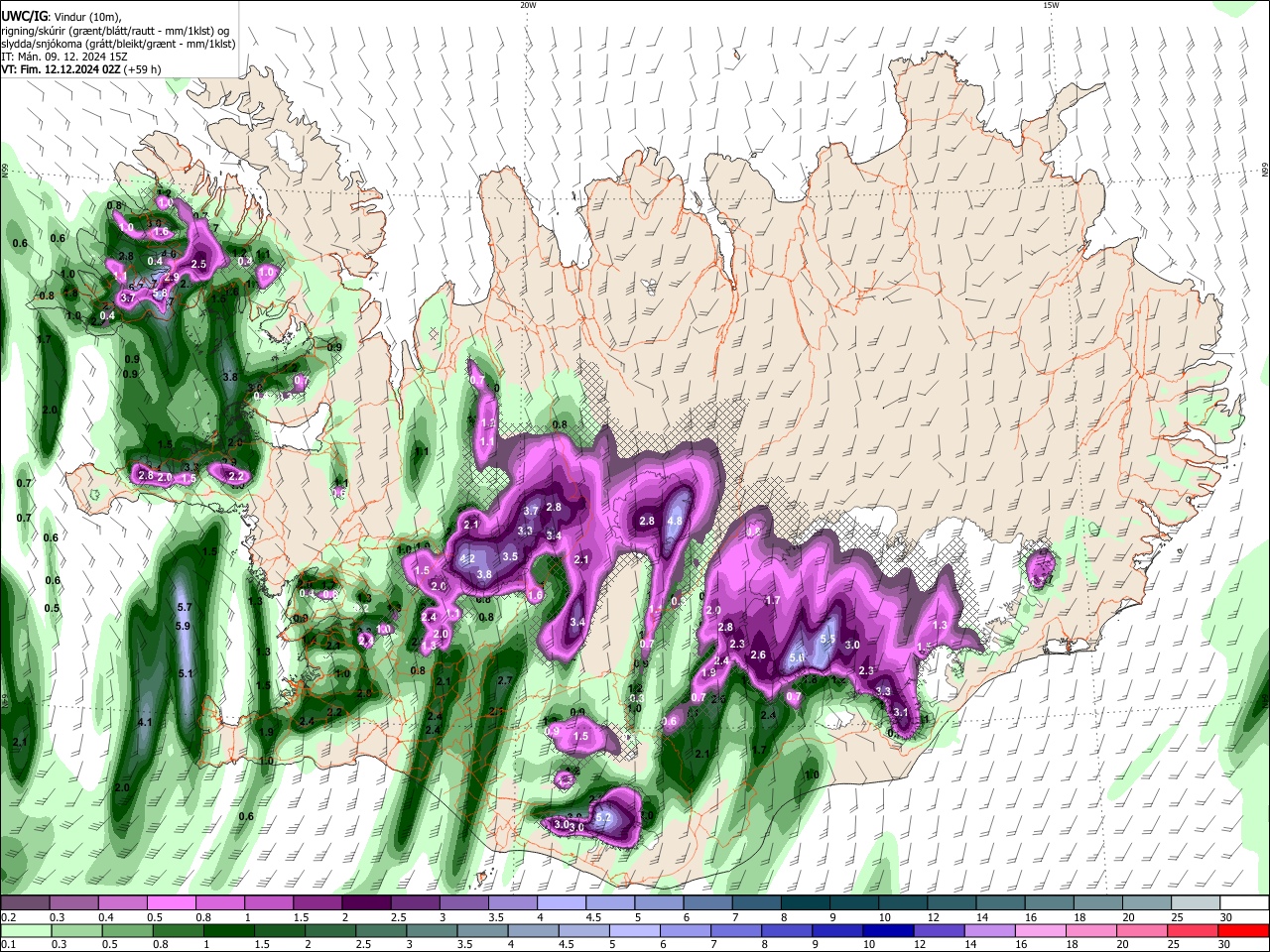Click the darkest purple 2 swatch in the upper legend row
The image size is (1270, 952).
366,903
